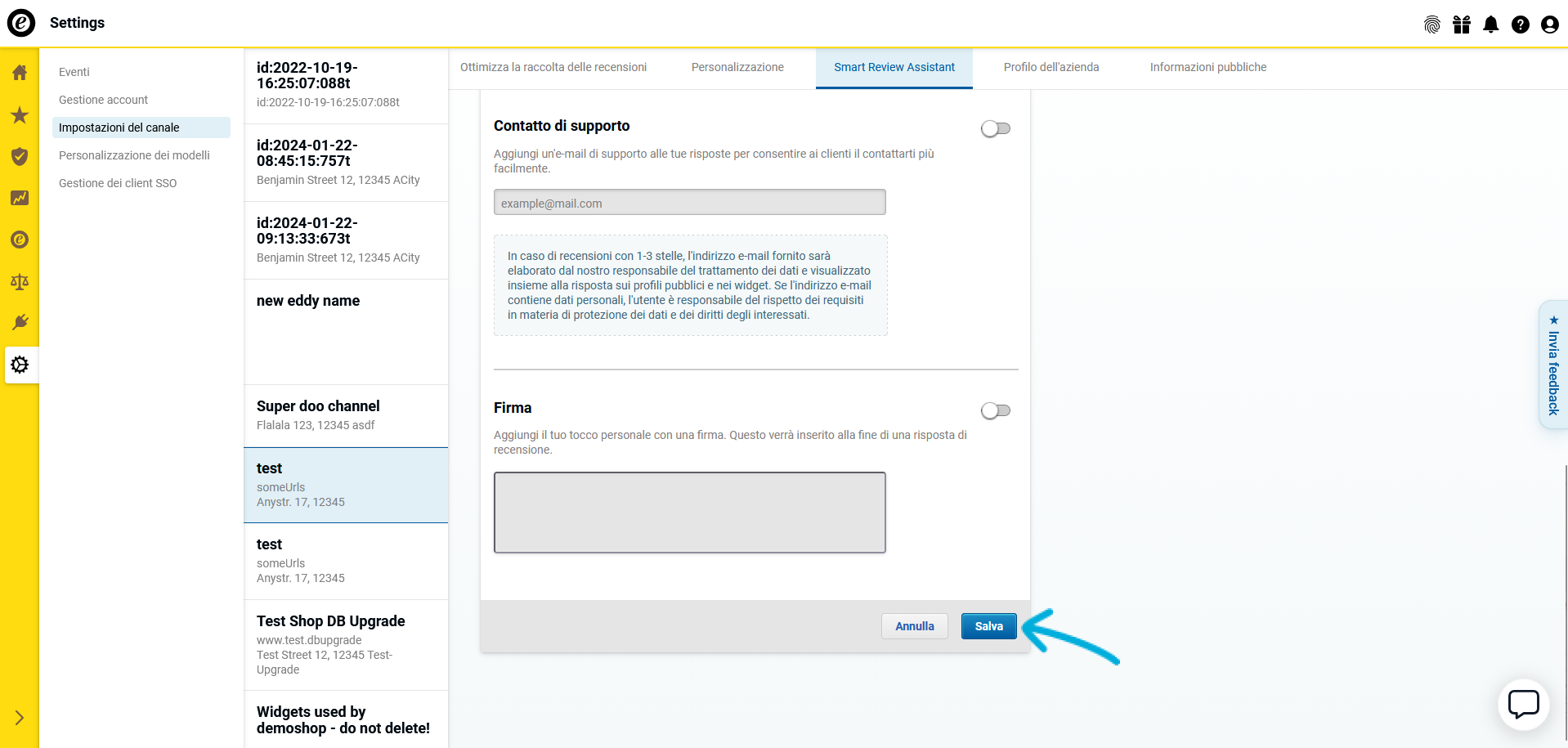Open the plug integrations sidebar icon
Screen dimensions: 1568x748
[x=20, y=323]
